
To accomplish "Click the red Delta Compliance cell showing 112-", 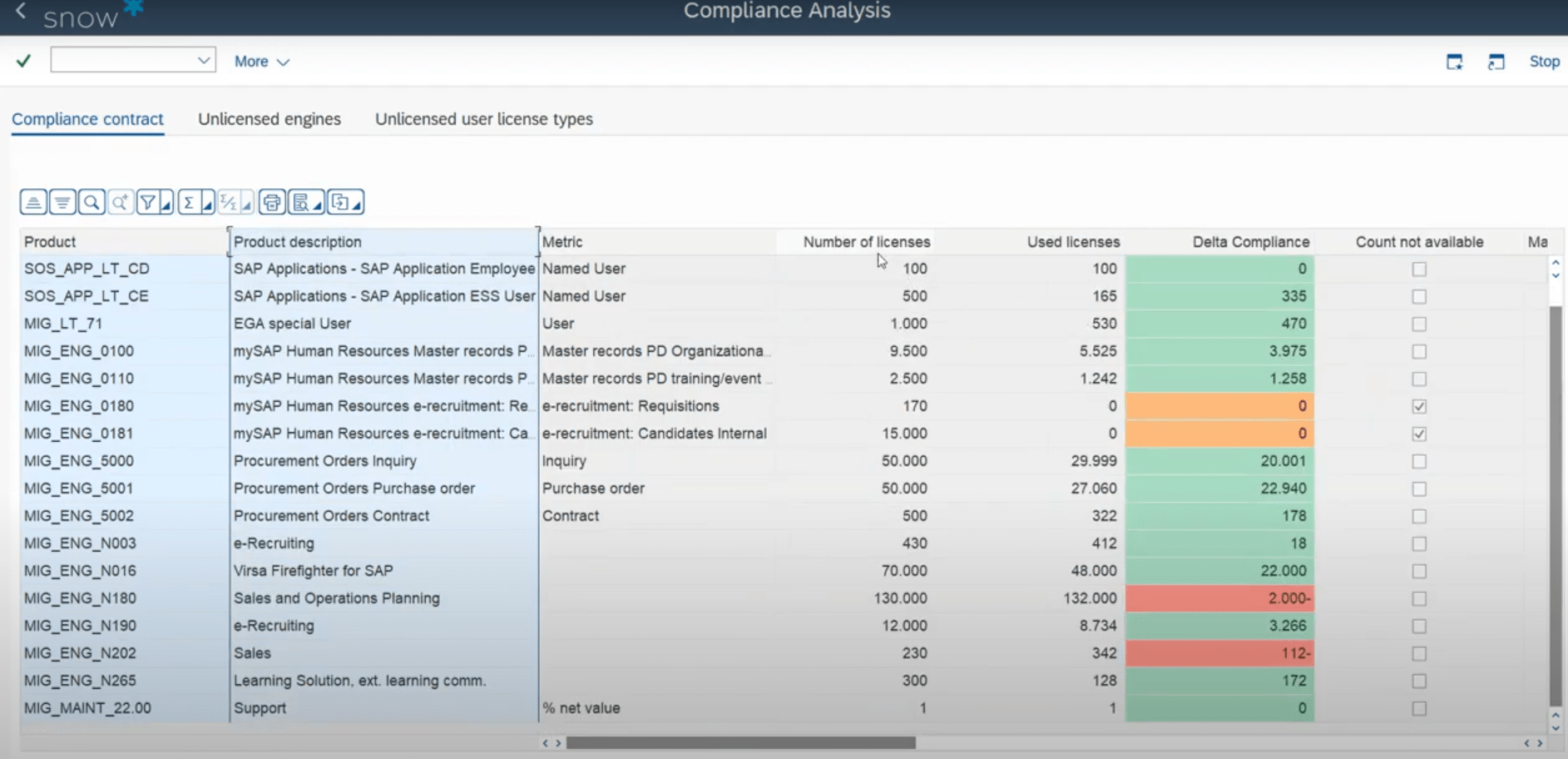I will tap(1219, 653).
